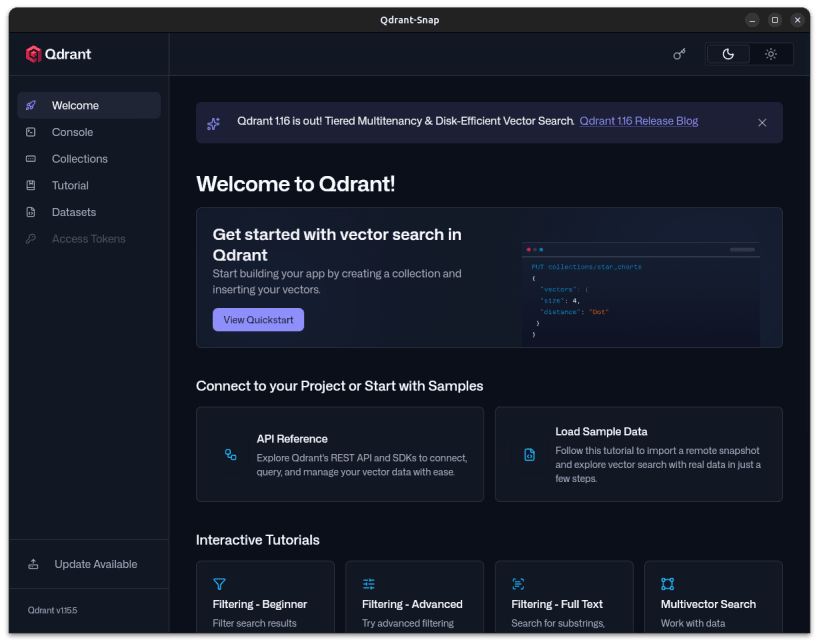Viewport: 819px width, 644px height.
Task: Click the API Reference connector icon
Action: pos(230,454)
